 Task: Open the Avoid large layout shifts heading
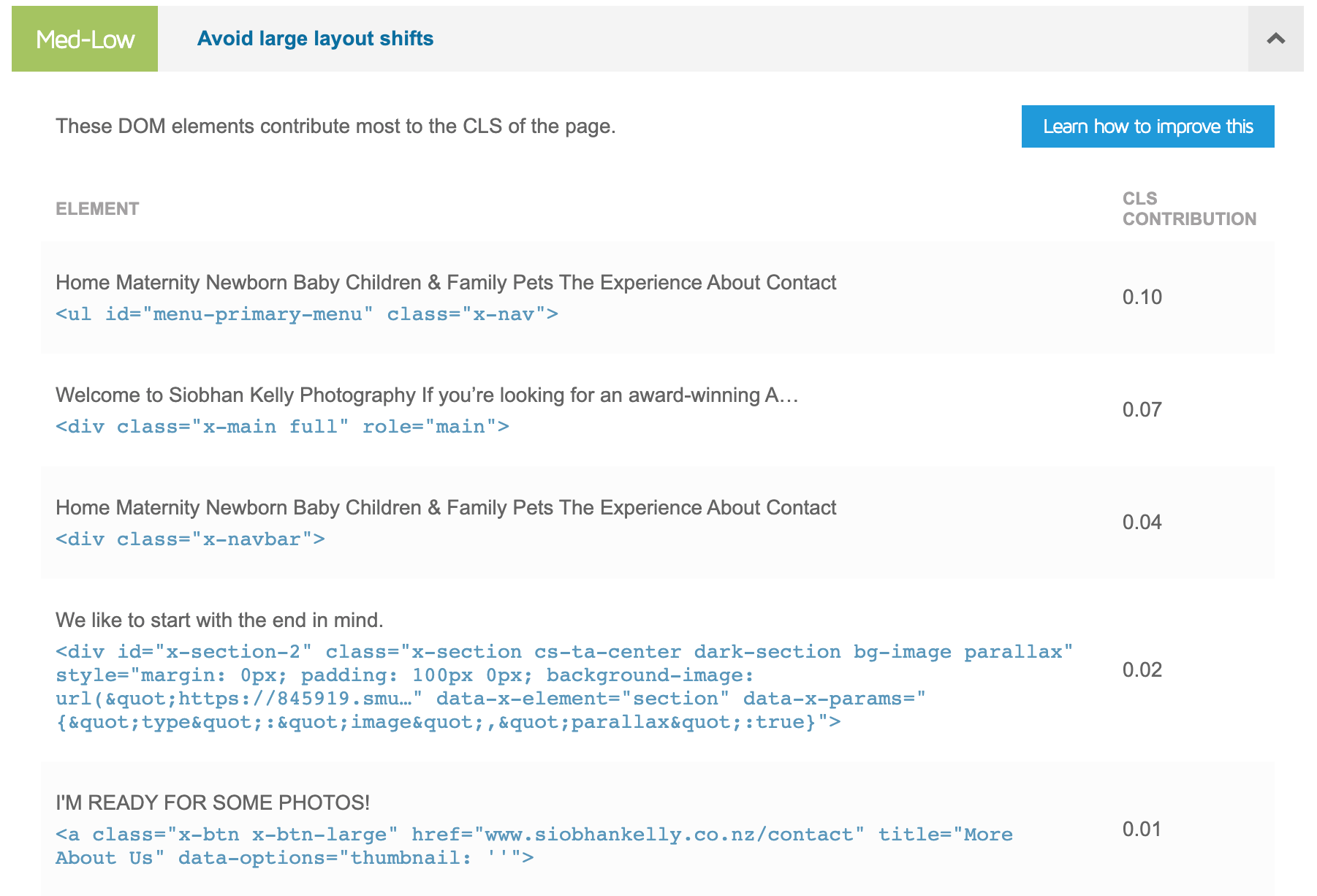(315, 39)
